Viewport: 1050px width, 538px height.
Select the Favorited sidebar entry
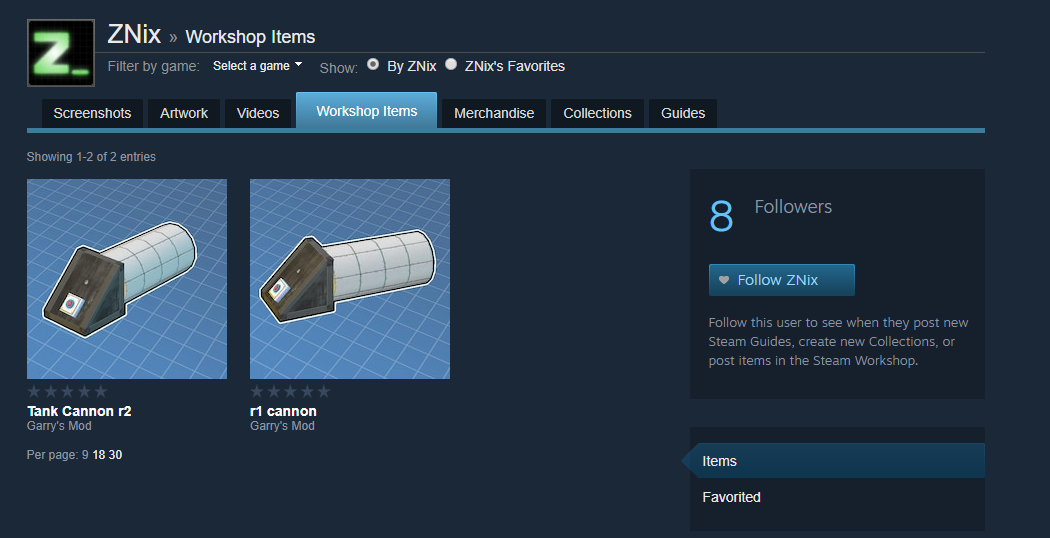pos(731,497)
